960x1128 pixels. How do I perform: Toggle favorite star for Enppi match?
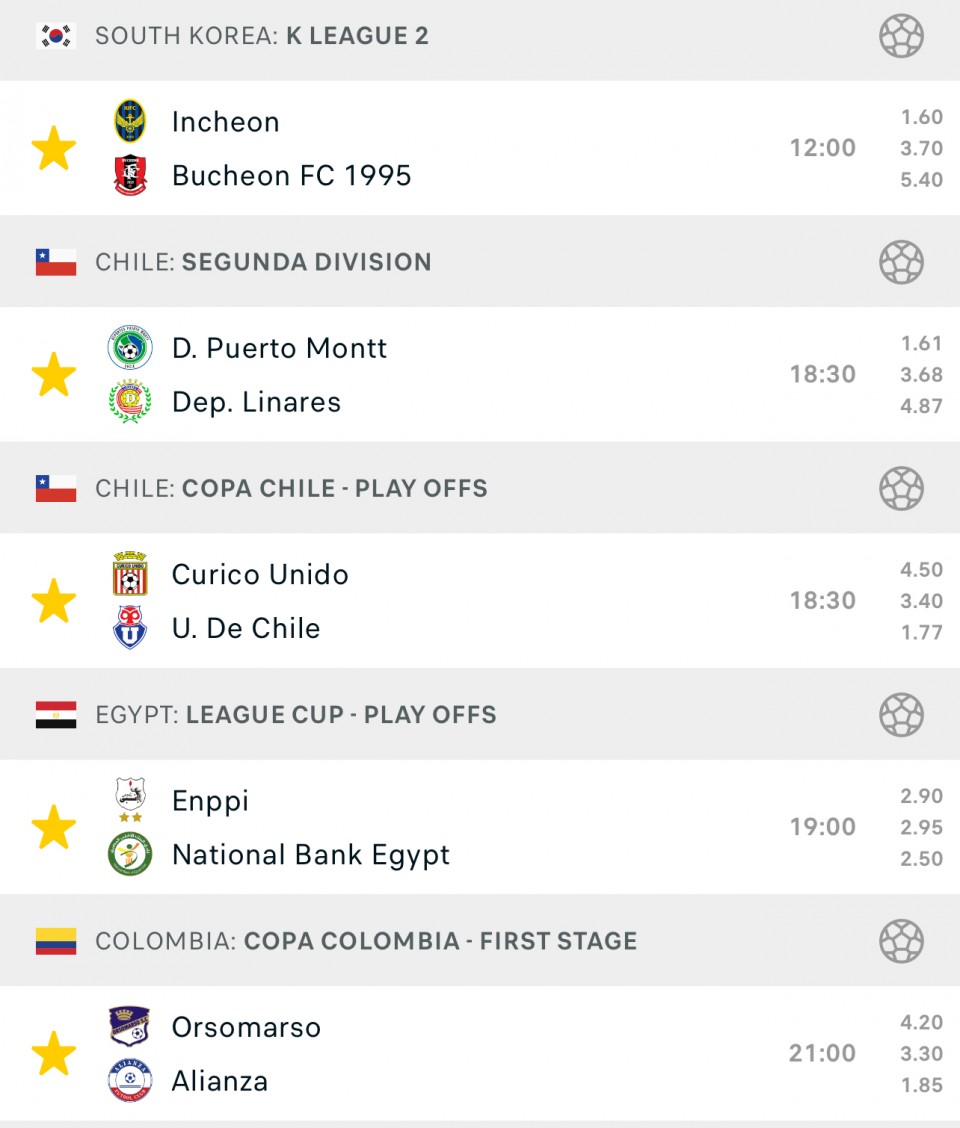coord(54,827)
